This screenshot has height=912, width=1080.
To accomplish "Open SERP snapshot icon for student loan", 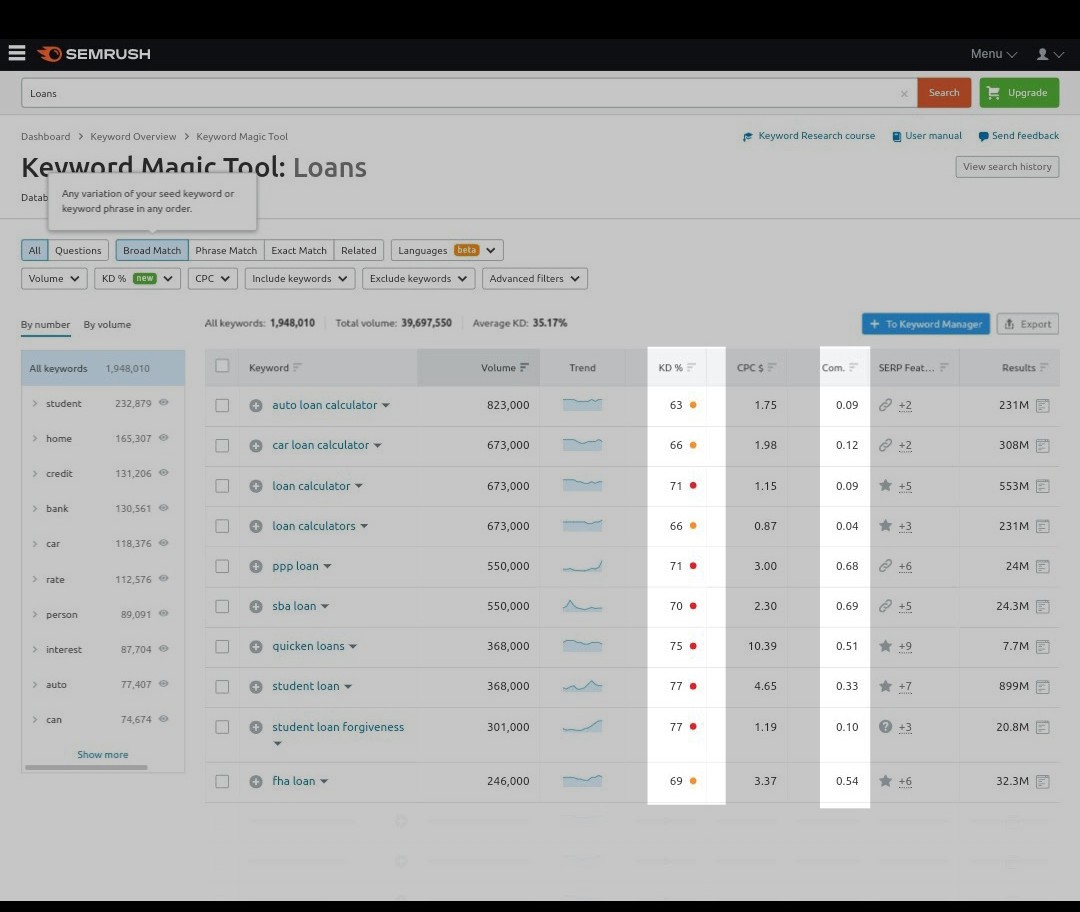I will [1043, 687].
